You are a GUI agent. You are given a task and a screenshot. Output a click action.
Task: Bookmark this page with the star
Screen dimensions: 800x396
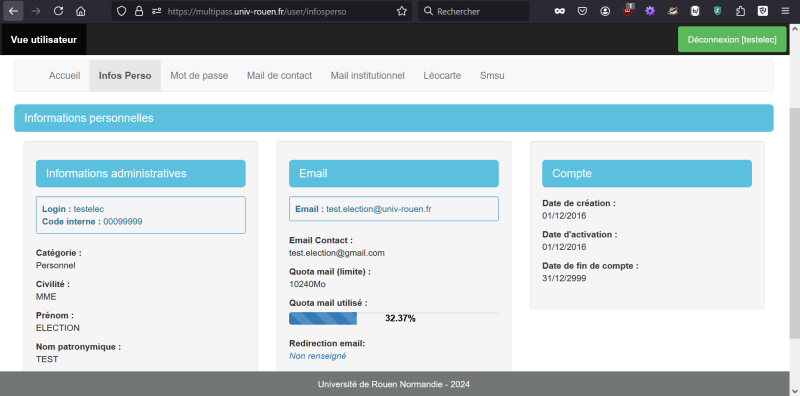coord(402,11)
